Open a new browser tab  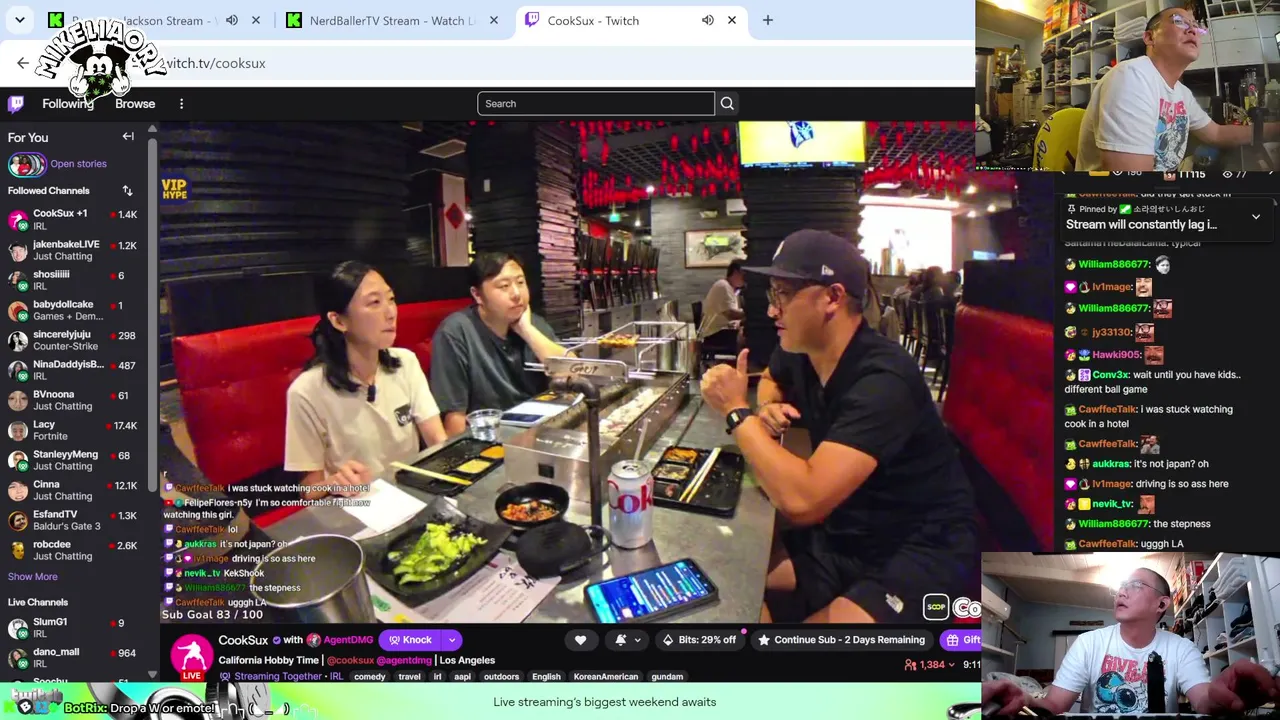767,20
